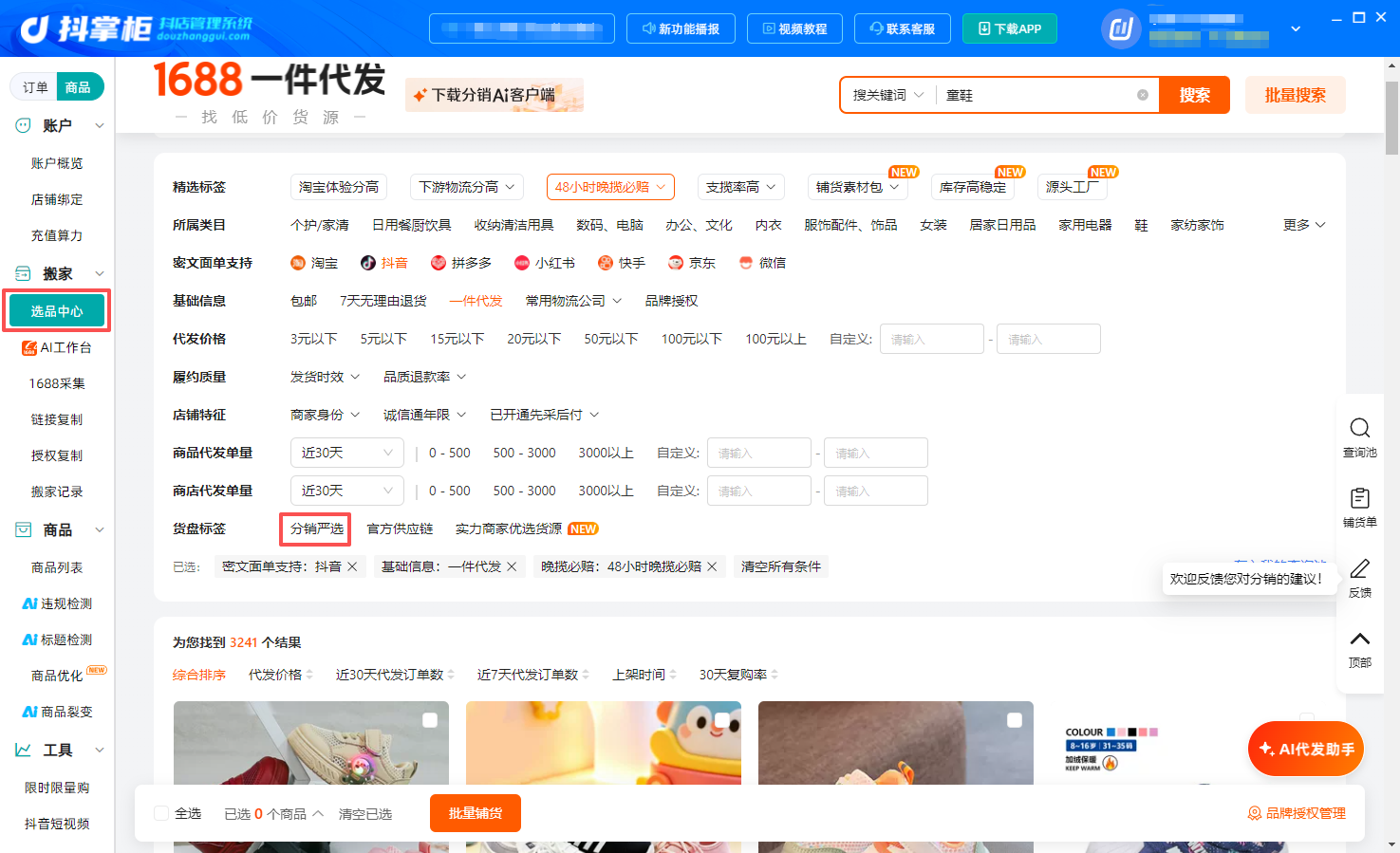Remove the 基础信息：一件代发 filter tag

(x=512, y=566)
